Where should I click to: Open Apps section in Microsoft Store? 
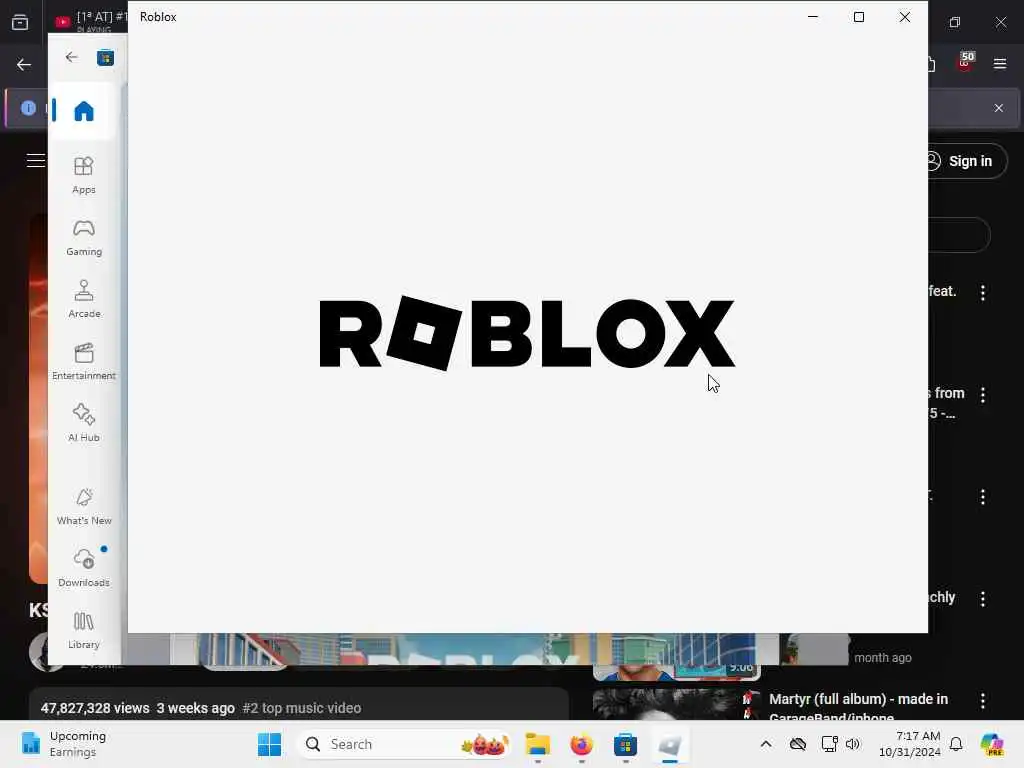84,175
